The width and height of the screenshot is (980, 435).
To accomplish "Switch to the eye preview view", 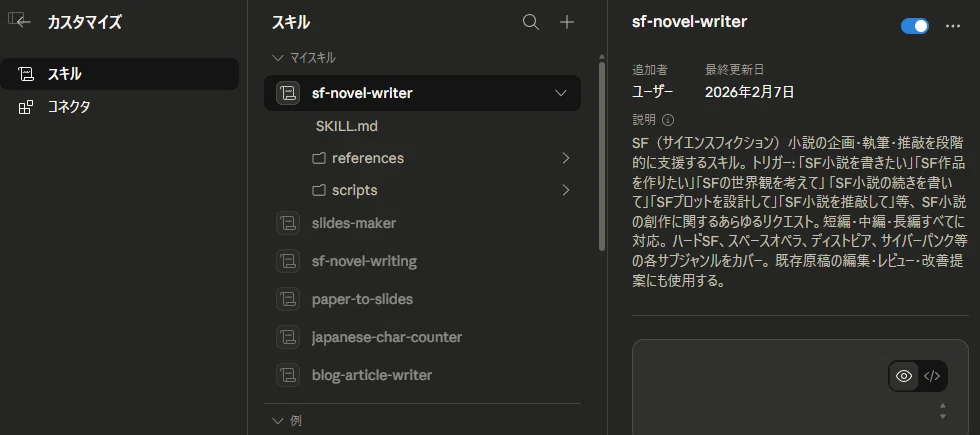I will 904,376.
